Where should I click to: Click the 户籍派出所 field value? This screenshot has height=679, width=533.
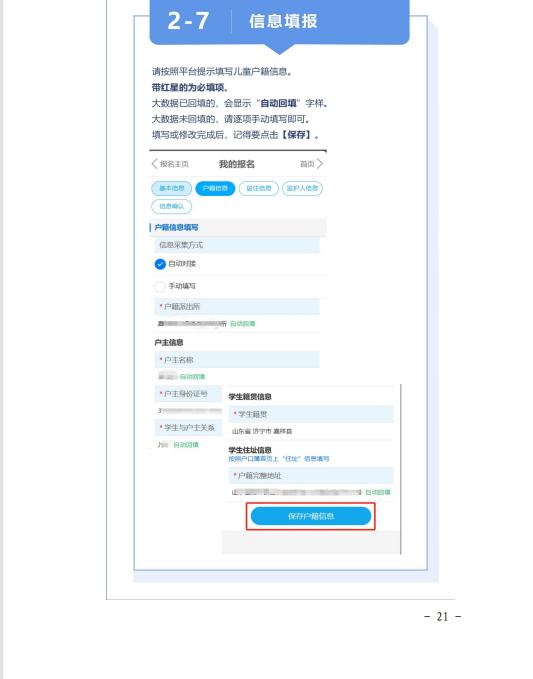click(192, 323)
